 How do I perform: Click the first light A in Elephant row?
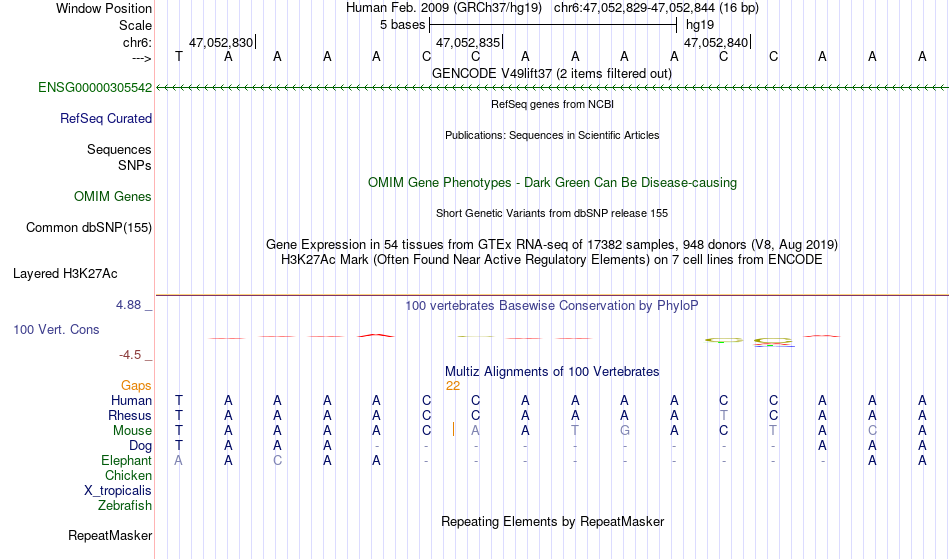click(178, 461)
